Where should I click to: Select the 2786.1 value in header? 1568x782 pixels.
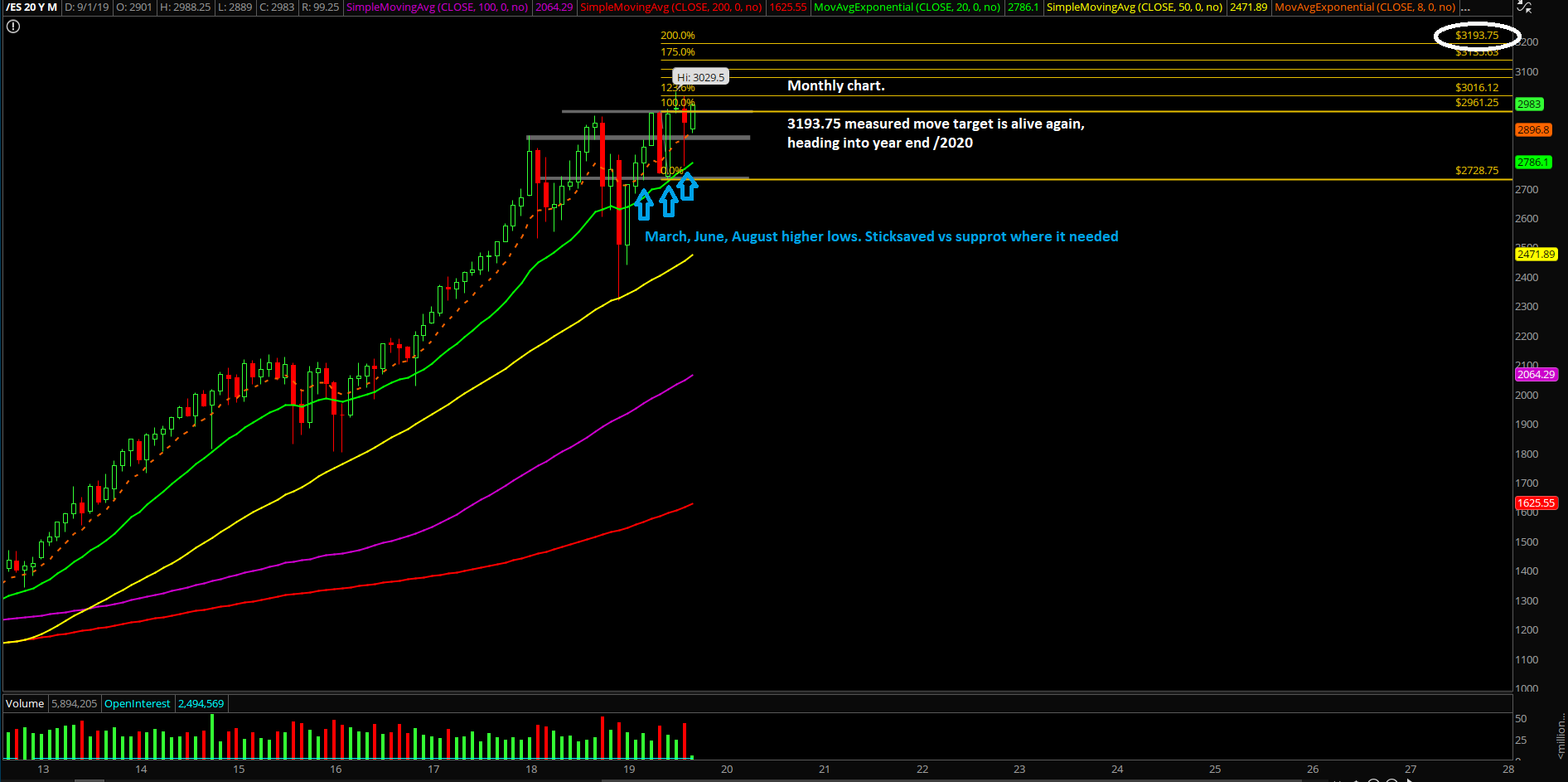pyautogui.click(x=1023, y=7)
